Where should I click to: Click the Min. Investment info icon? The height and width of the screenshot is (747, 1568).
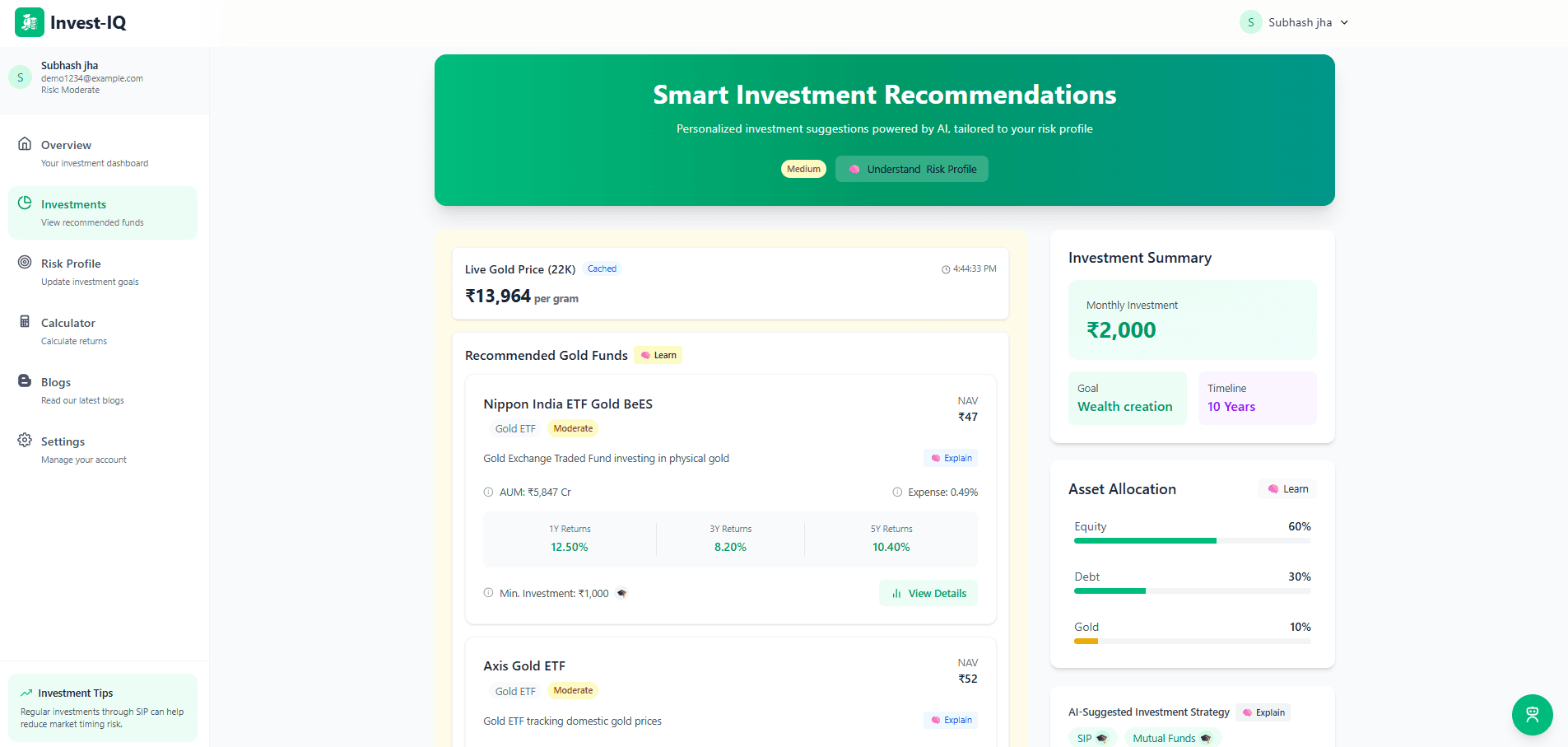(x=488, y=592)
